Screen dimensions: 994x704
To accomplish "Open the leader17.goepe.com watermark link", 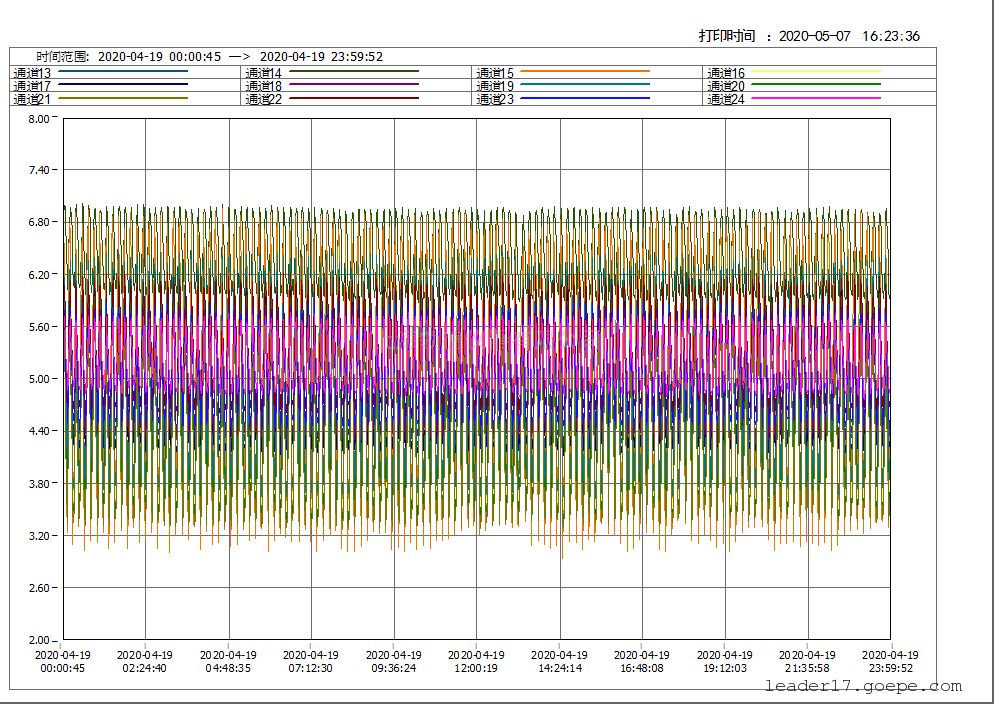I will 862,686.
